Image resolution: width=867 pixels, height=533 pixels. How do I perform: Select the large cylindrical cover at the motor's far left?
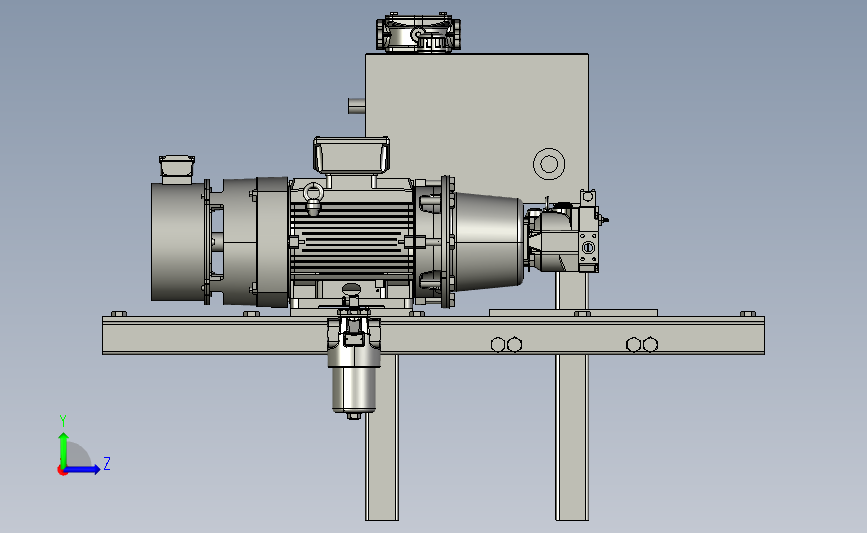tap(177, 242)
